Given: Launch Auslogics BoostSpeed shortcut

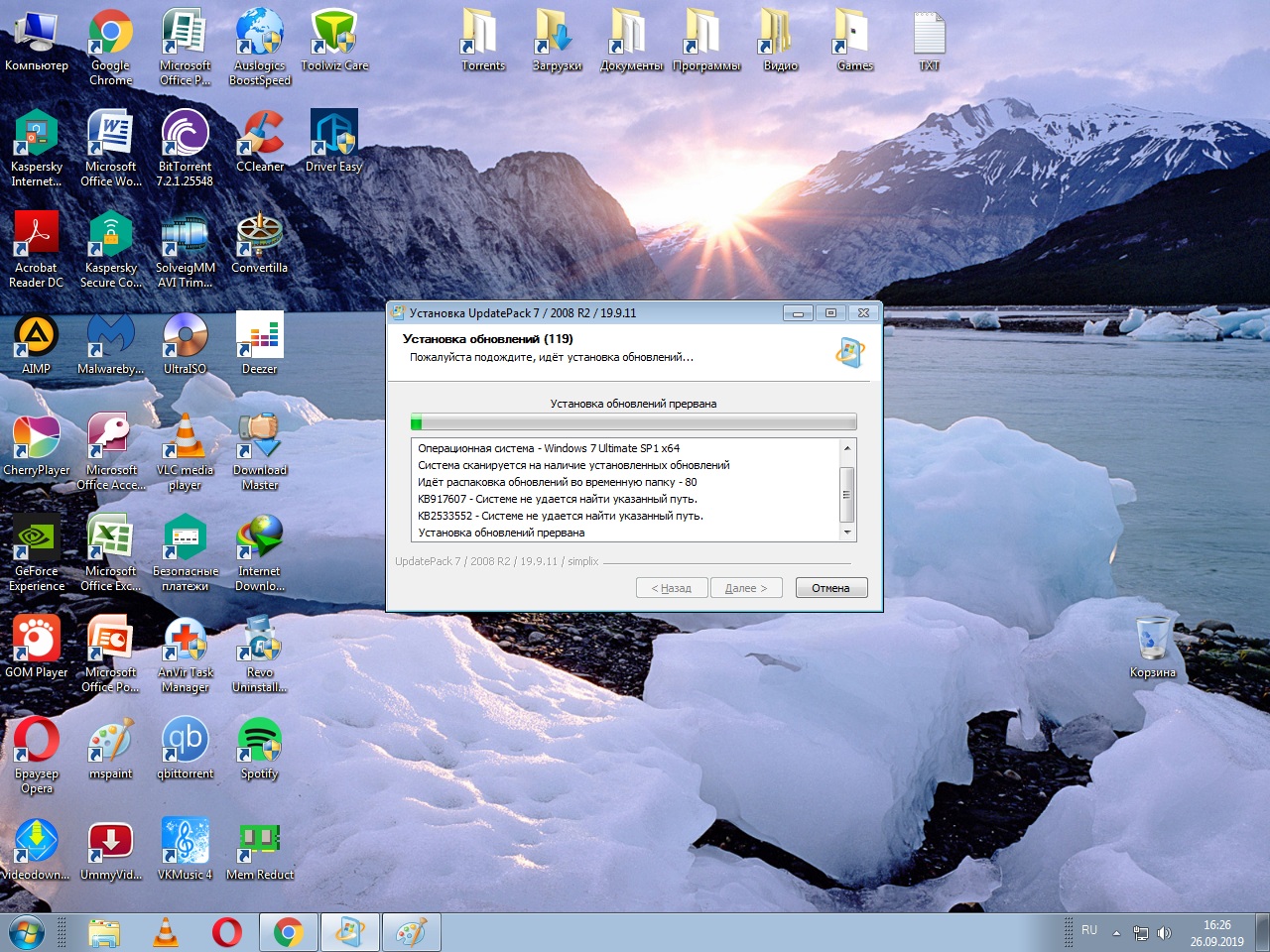Looking at the screenshot, I should click(x=260, y=48).
